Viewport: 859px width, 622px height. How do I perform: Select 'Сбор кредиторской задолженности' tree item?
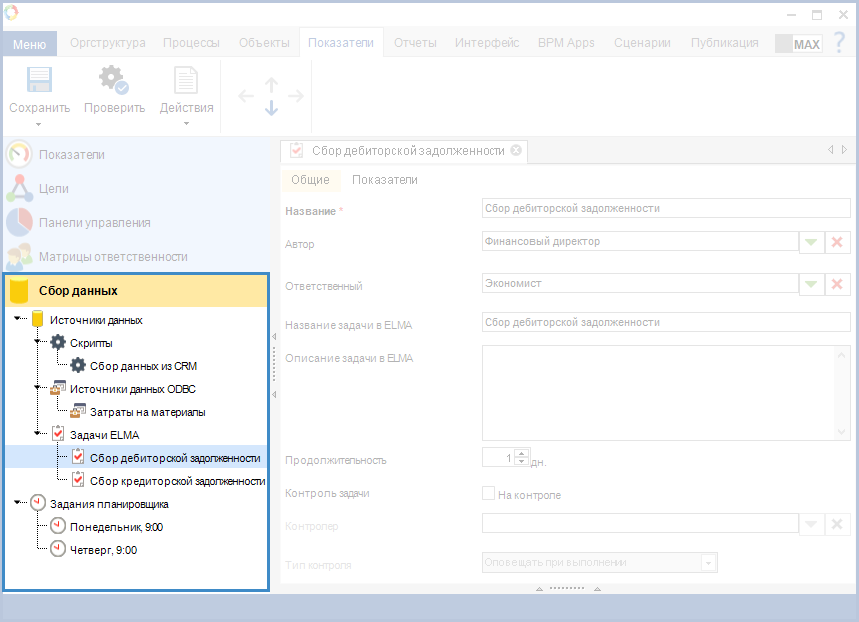(176, 481)
